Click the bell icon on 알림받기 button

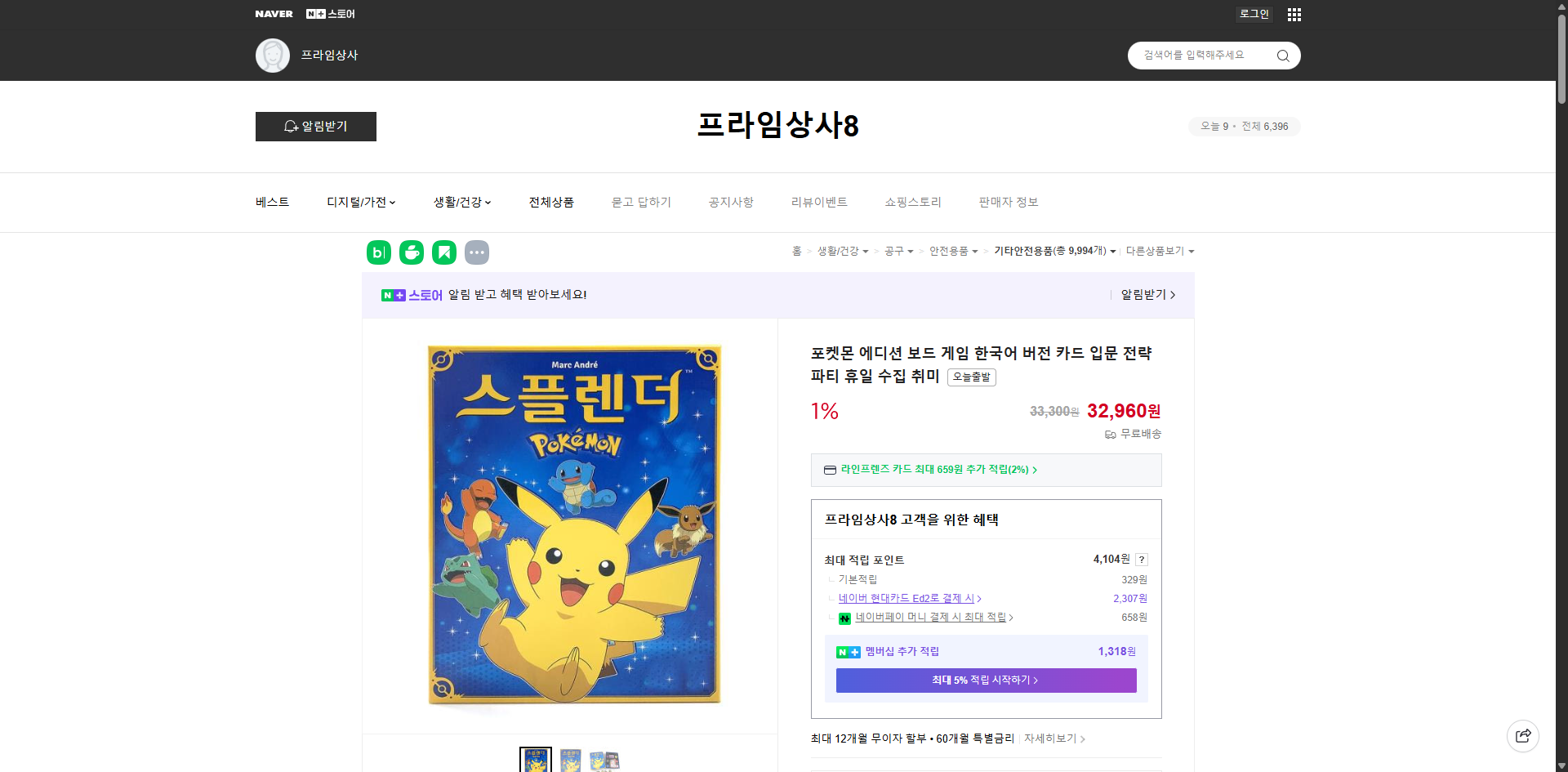(291, 127)
